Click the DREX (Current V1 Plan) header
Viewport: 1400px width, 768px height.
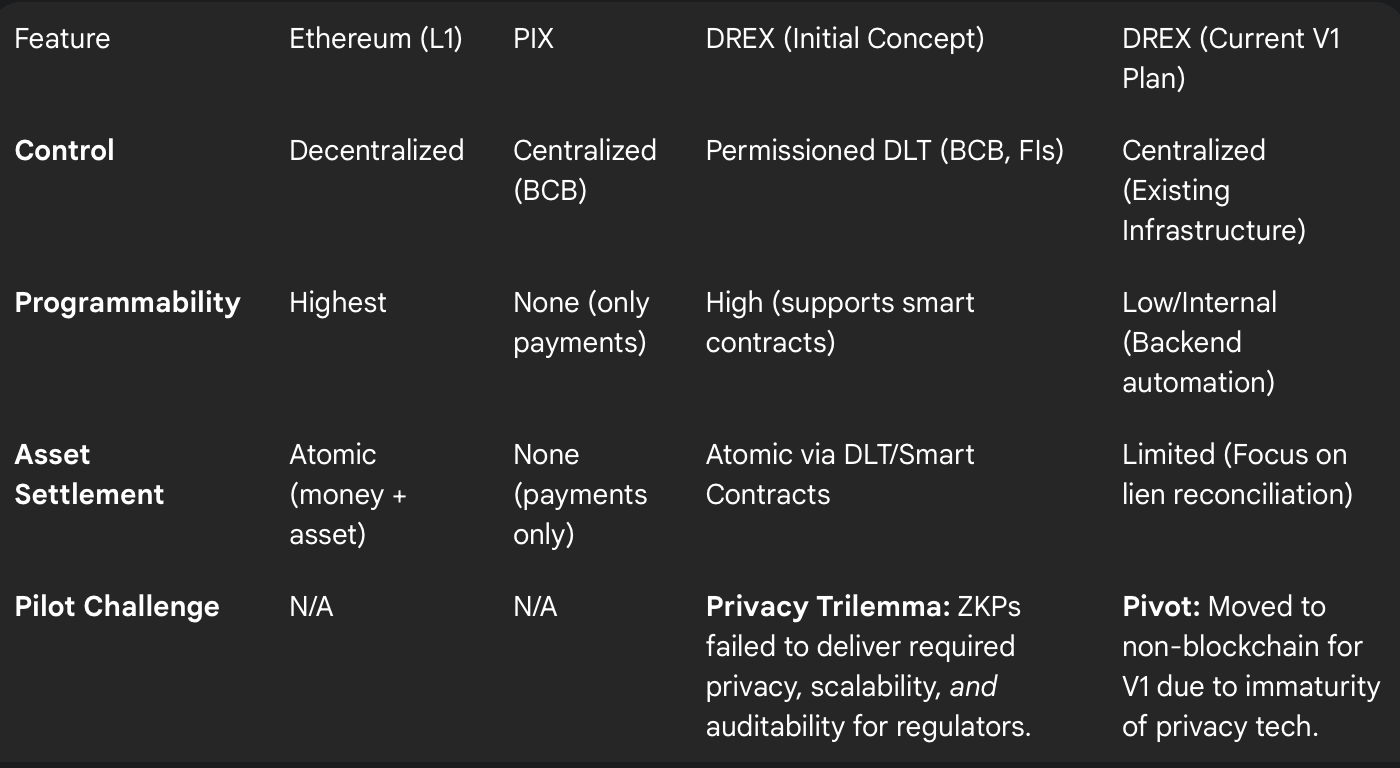1231,59
